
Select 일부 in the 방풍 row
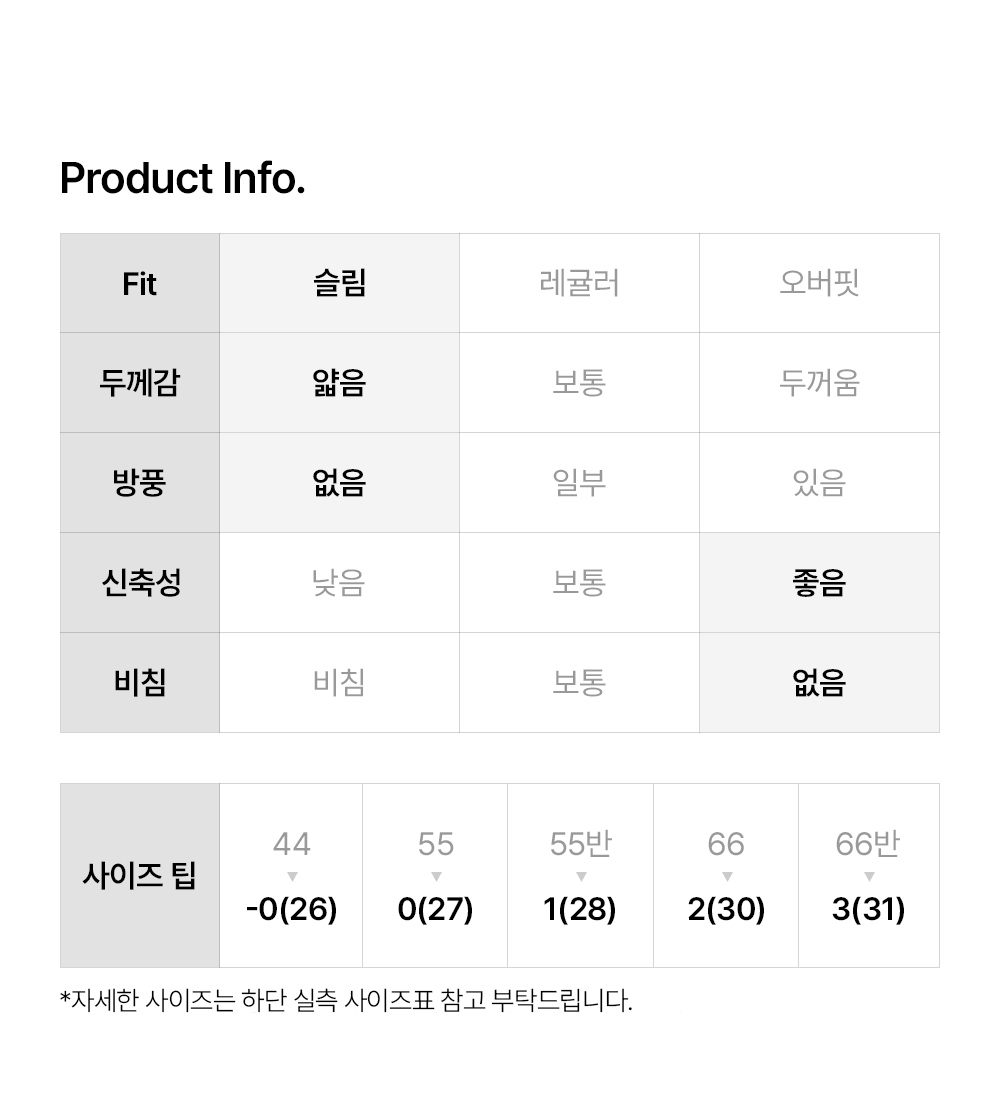coord(579,483)
